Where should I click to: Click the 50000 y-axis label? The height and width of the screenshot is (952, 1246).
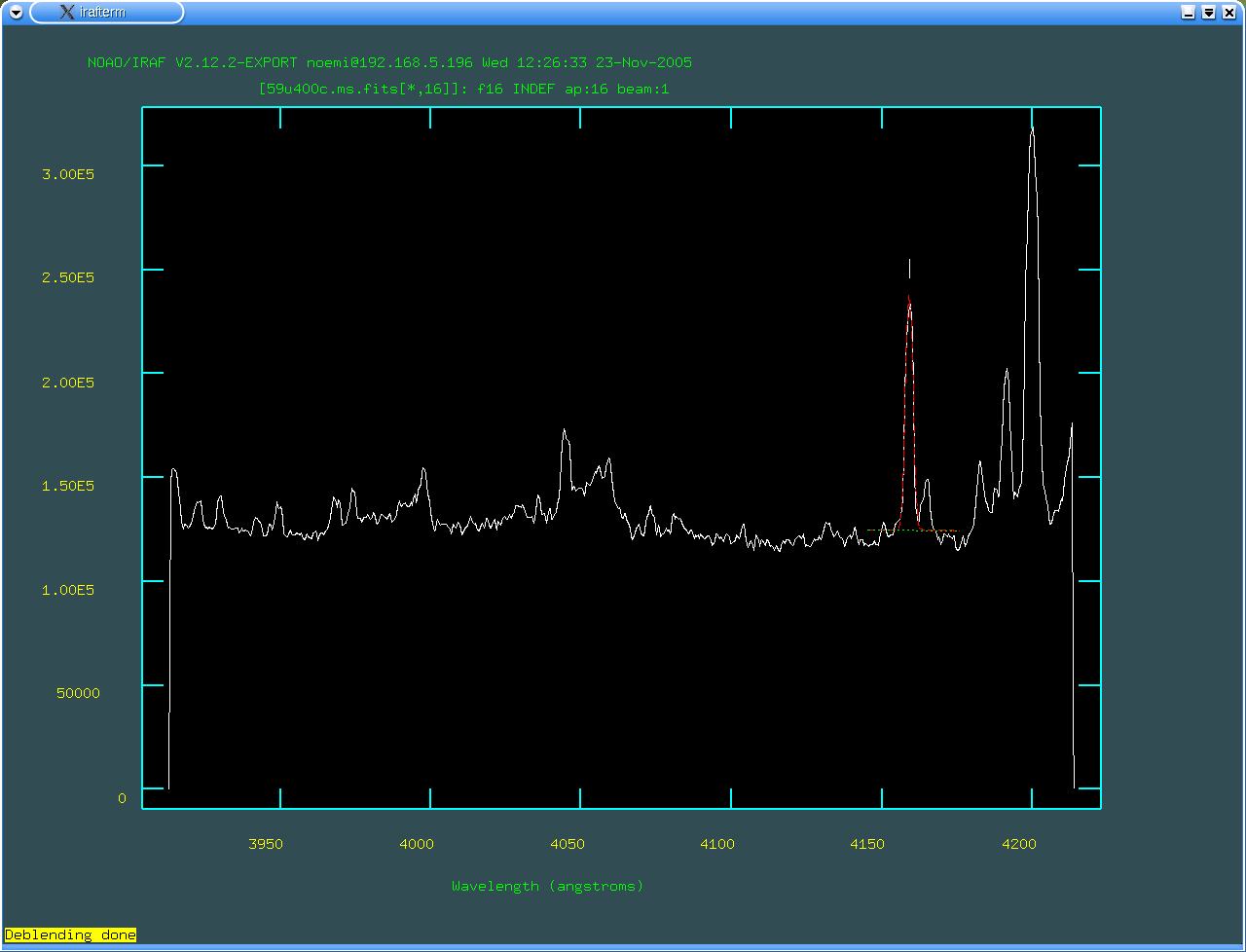click(77, 693)
